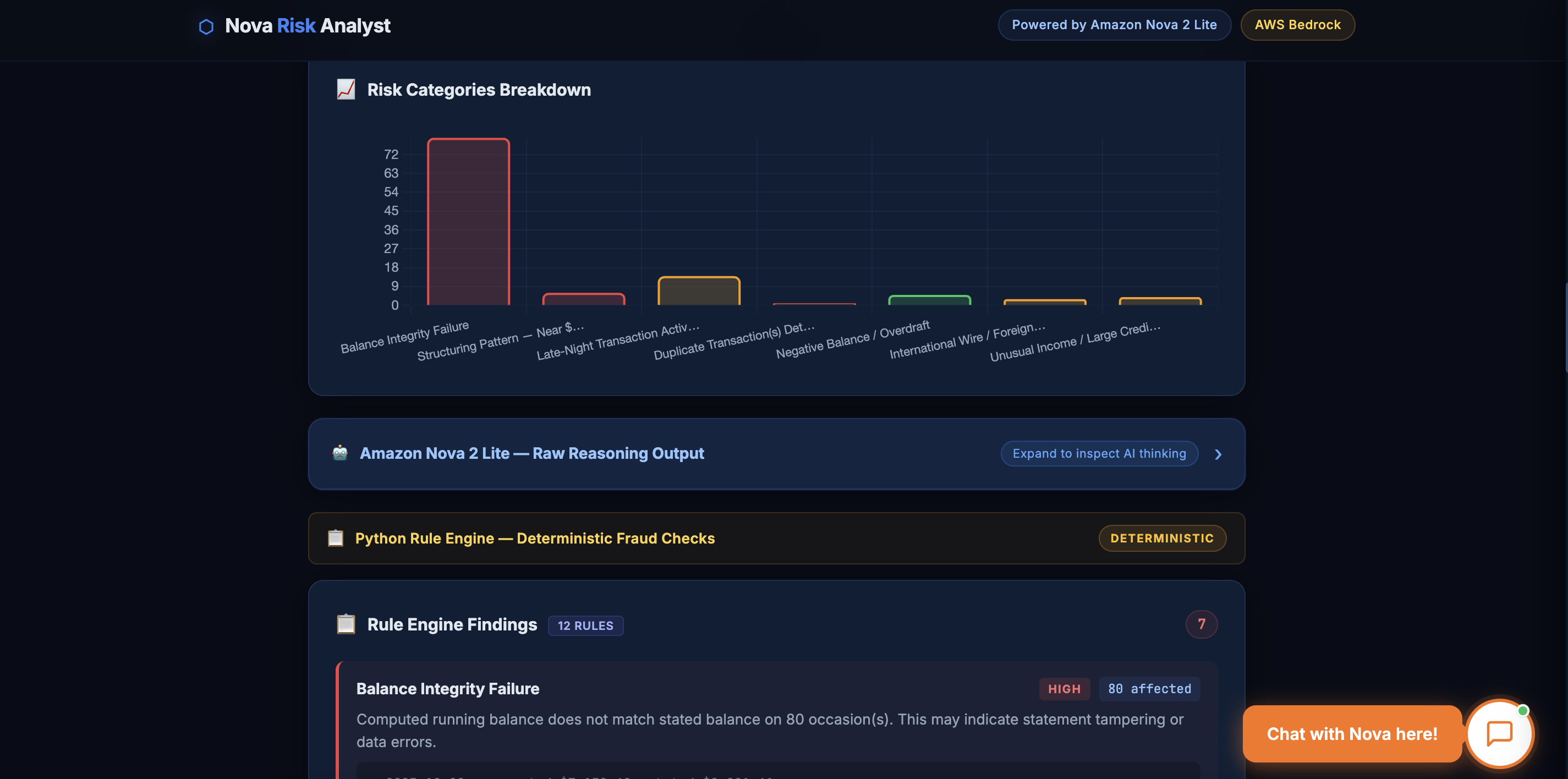Click Expand to inspect AI thinking
The width and height of the screenshot is (1568, 779).
1099,453
